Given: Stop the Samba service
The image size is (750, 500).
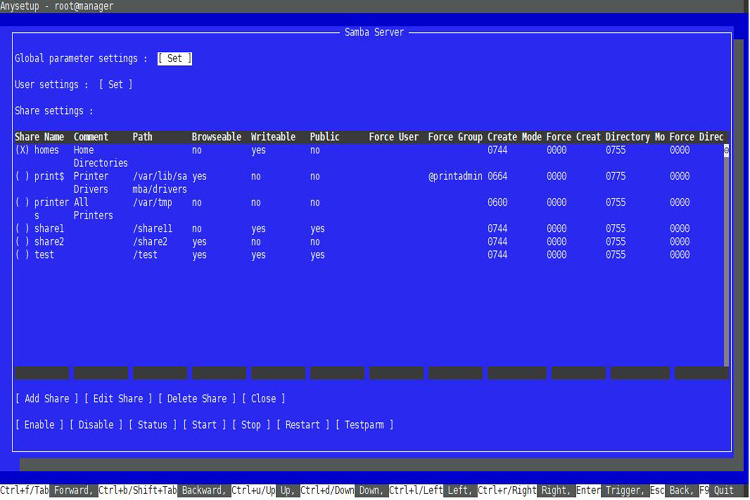Looking at the screenshot, I should coord(251,425).
